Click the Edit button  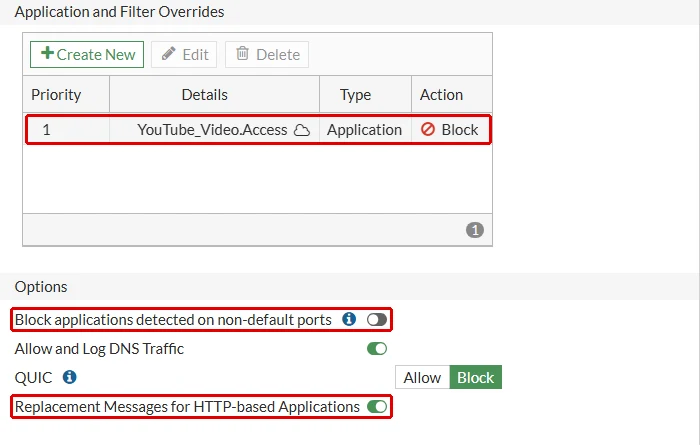[184, 54]
